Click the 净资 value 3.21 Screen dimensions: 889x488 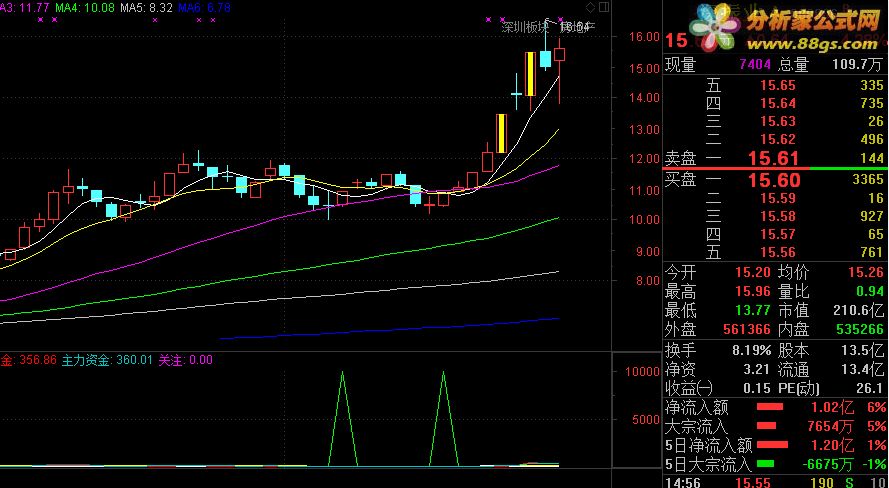(x=757, y=370)
